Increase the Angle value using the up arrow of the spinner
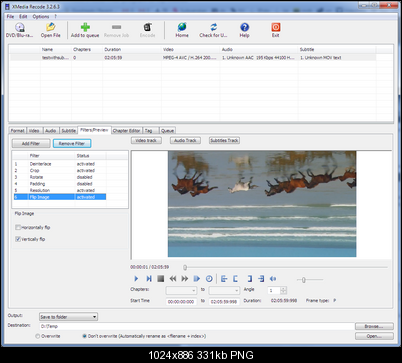Image resolution: width=402 pixels, height=363 pixels. 283,289
